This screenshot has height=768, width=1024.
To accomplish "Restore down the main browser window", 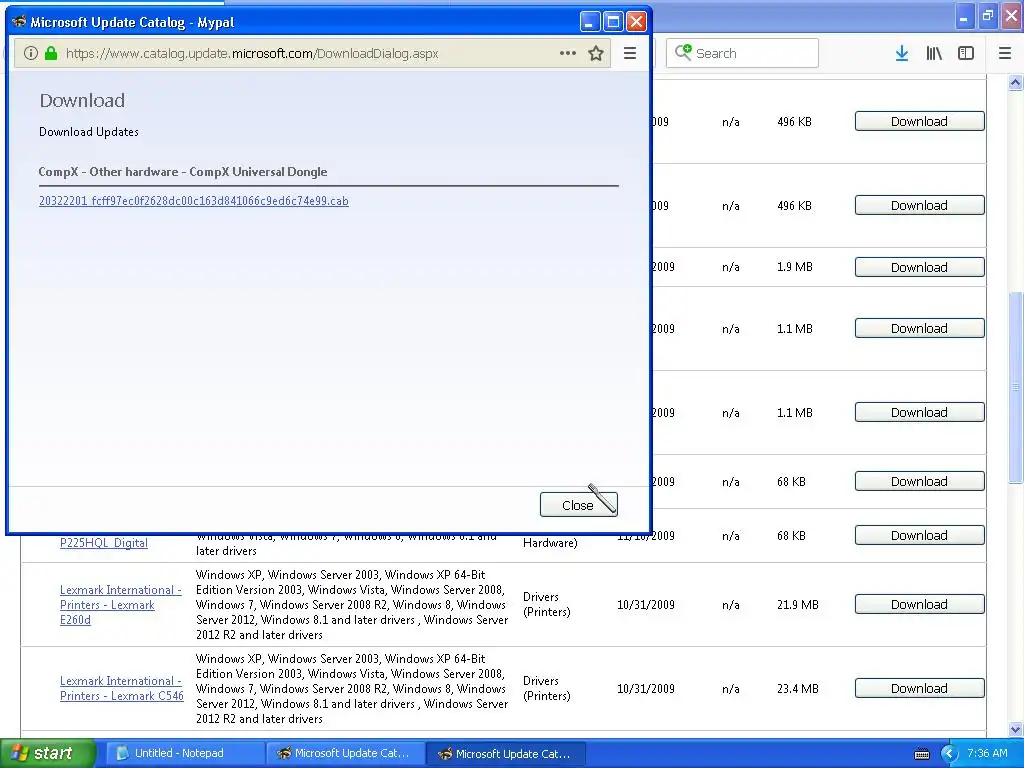I will 987,17.
